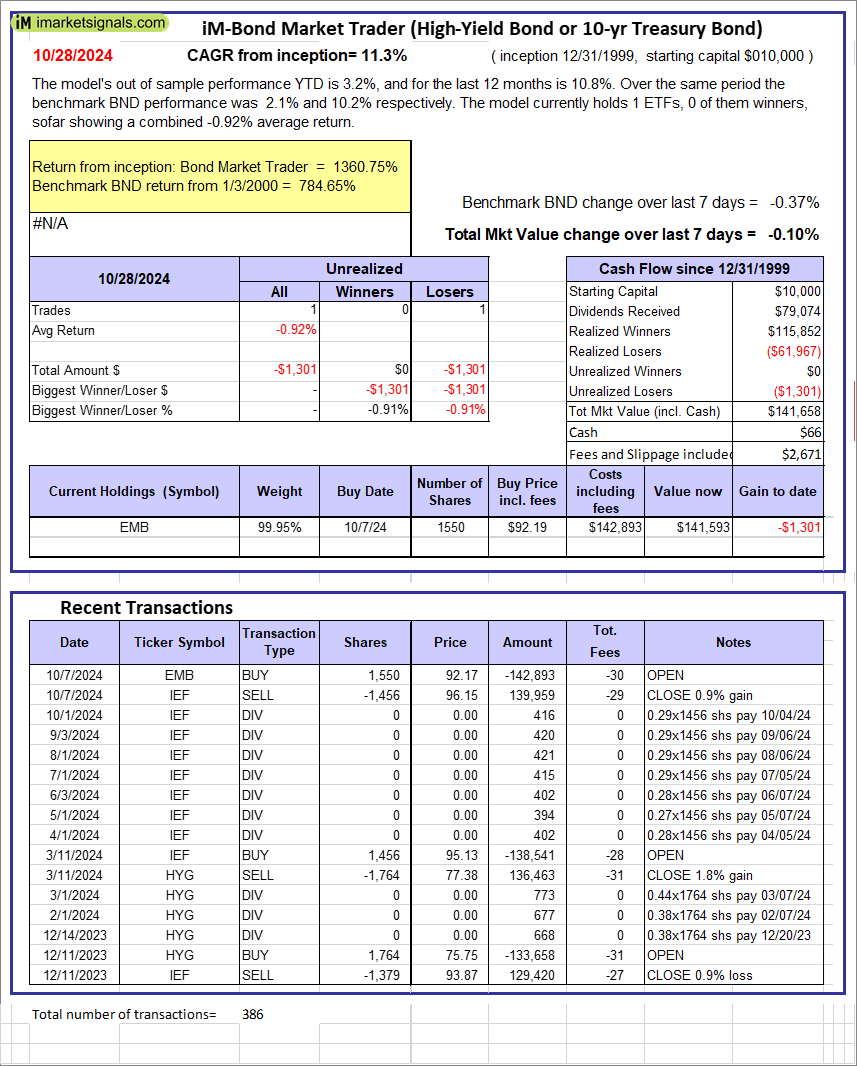Click the Unrealized table header

364,269
